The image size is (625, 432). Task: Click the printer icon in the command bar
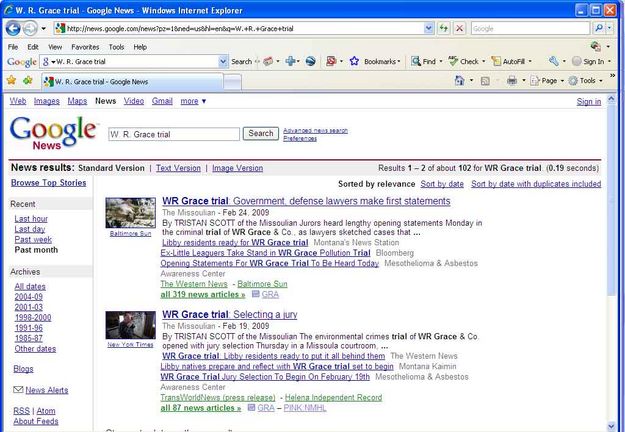point(512,80)
